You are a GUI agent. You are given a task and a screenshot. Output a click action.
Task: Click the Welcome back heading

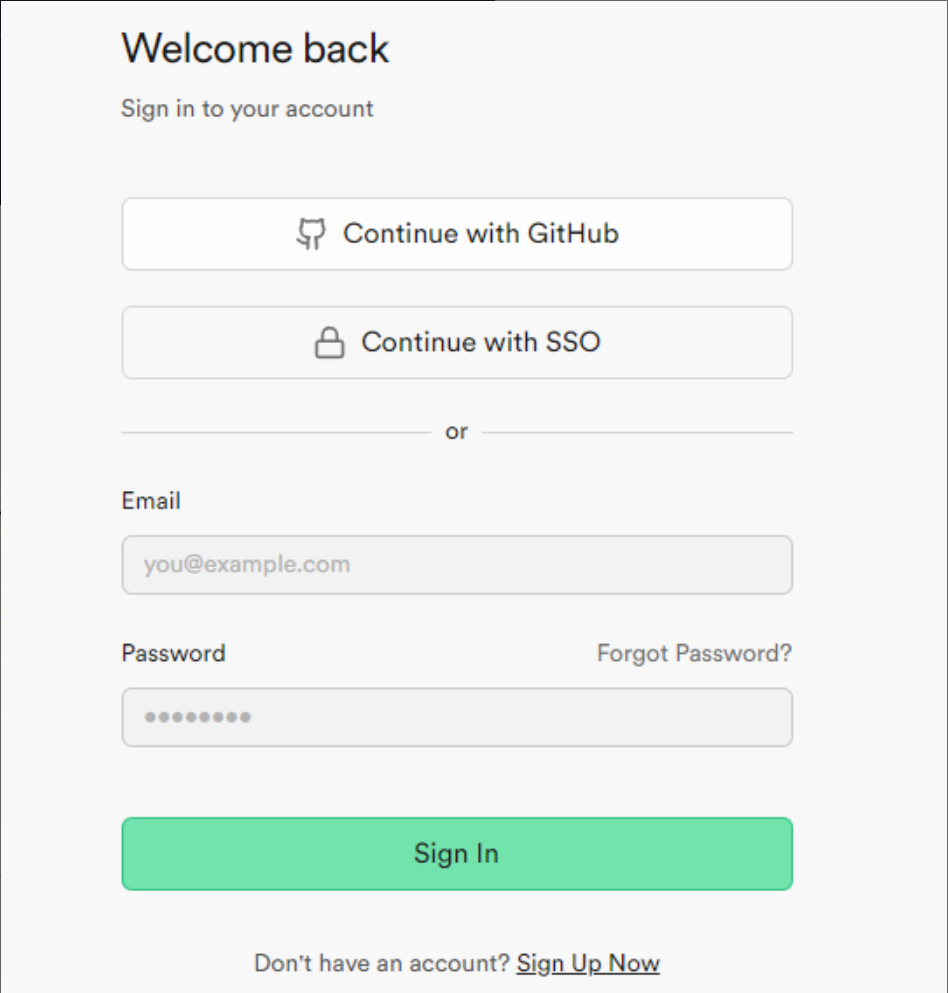point(255,49)
